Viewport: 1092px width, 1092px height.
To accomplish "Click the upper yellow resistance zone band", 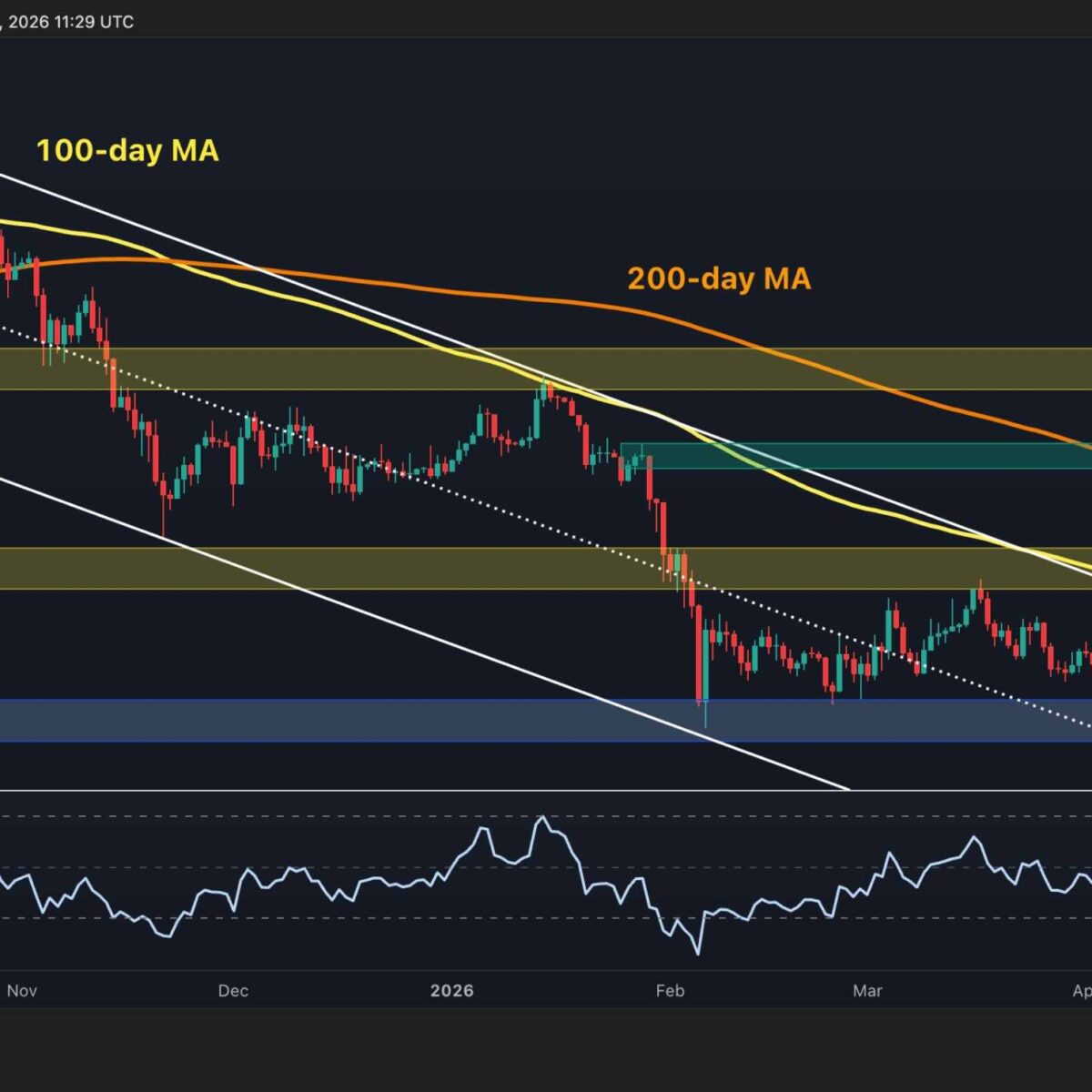I will point(273,369).
